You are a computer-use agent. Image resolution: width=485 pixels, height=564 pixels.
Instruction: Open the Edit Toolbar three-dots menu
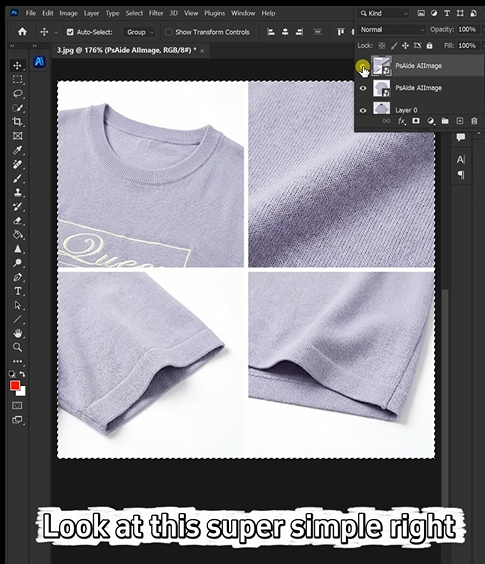[x=17, y=361]
